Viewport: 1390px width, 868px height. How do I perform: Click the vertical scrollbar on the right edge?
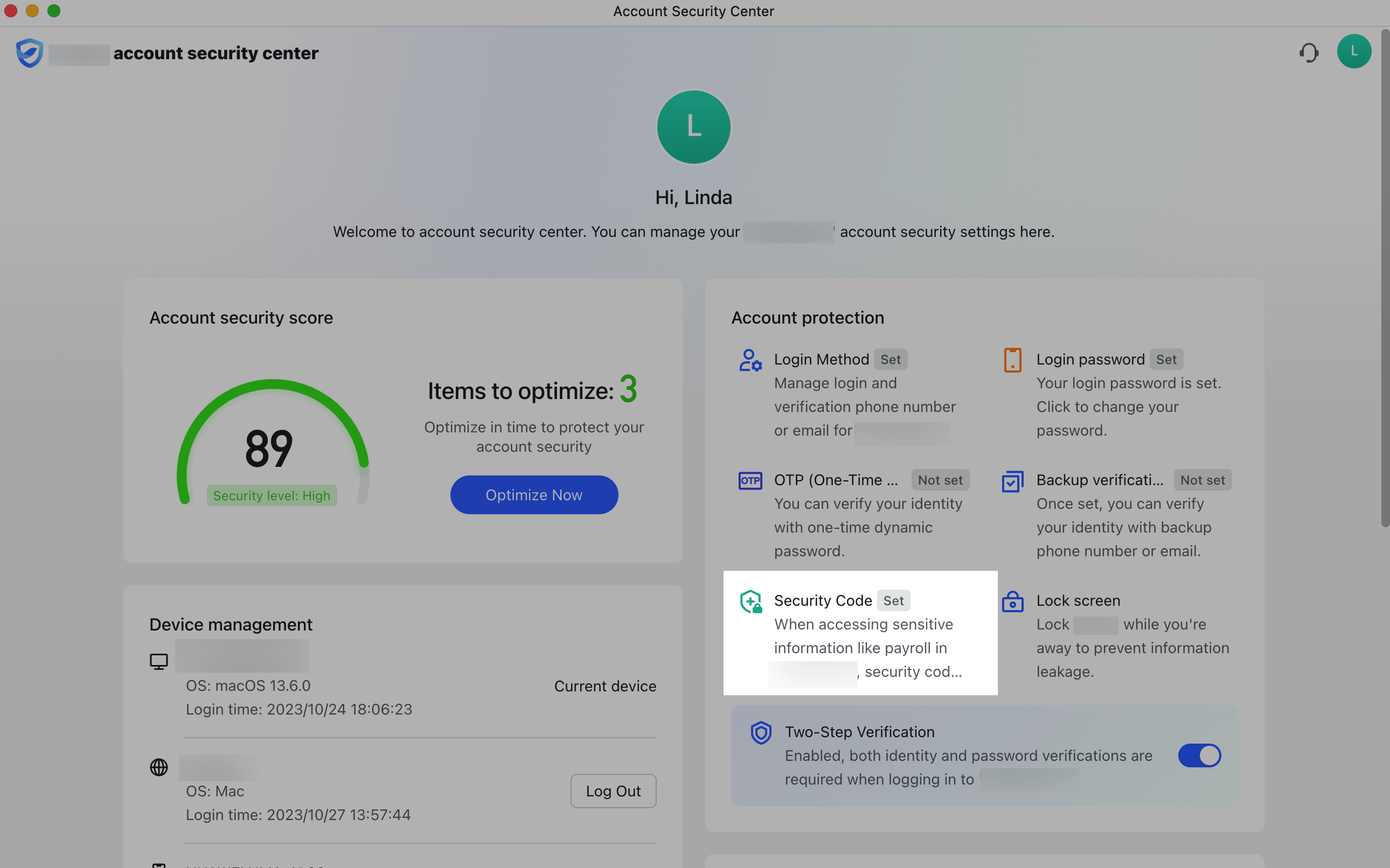click(1384, 287)
